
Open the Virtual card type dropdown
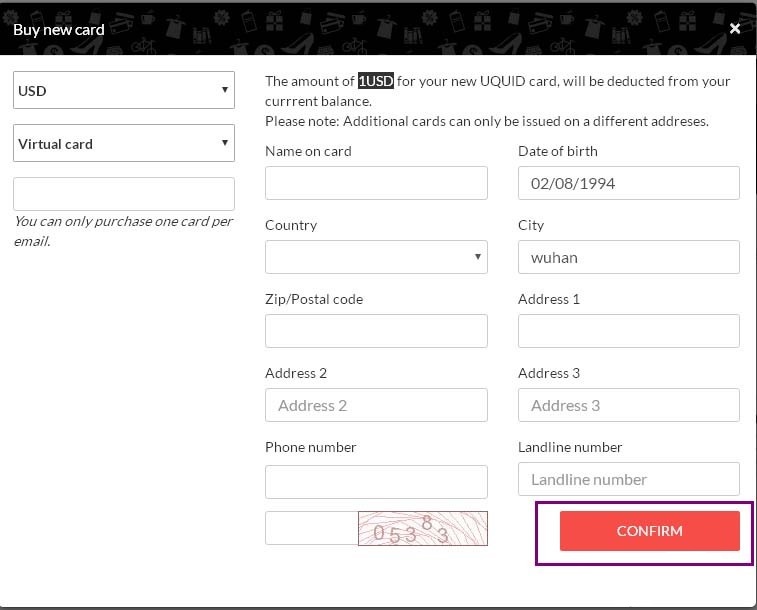point(124,143)
